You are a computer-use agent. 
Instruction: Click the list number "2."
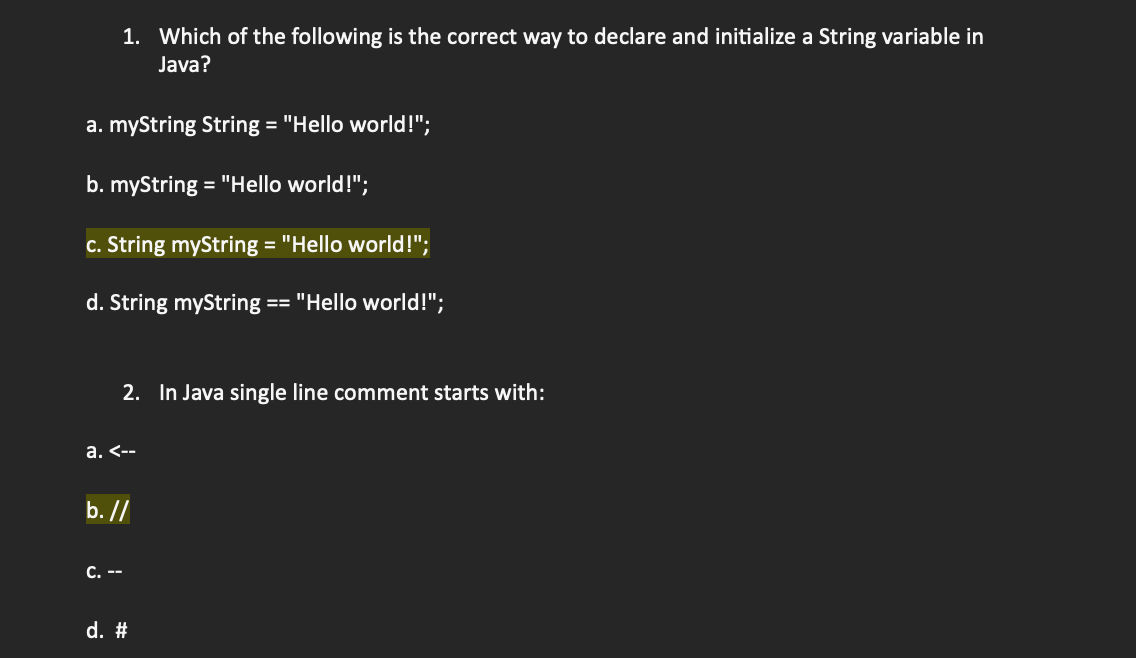coord(131,393)
